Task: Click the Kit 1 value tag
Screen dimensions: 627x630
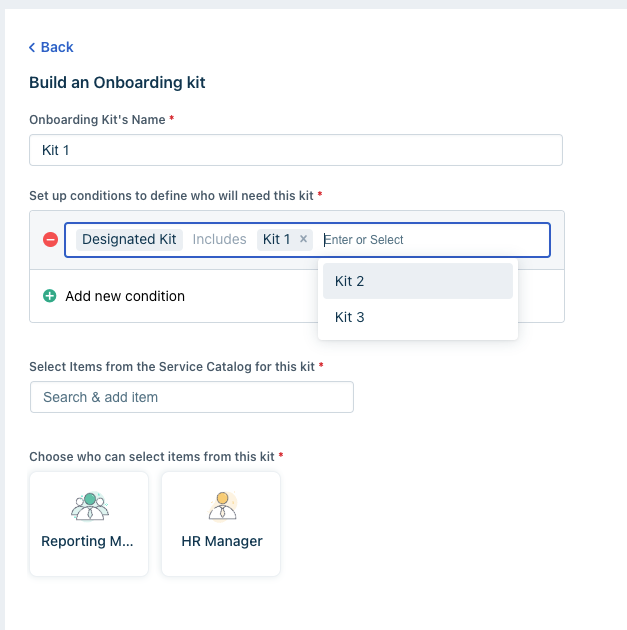Action: pos(277,239)
